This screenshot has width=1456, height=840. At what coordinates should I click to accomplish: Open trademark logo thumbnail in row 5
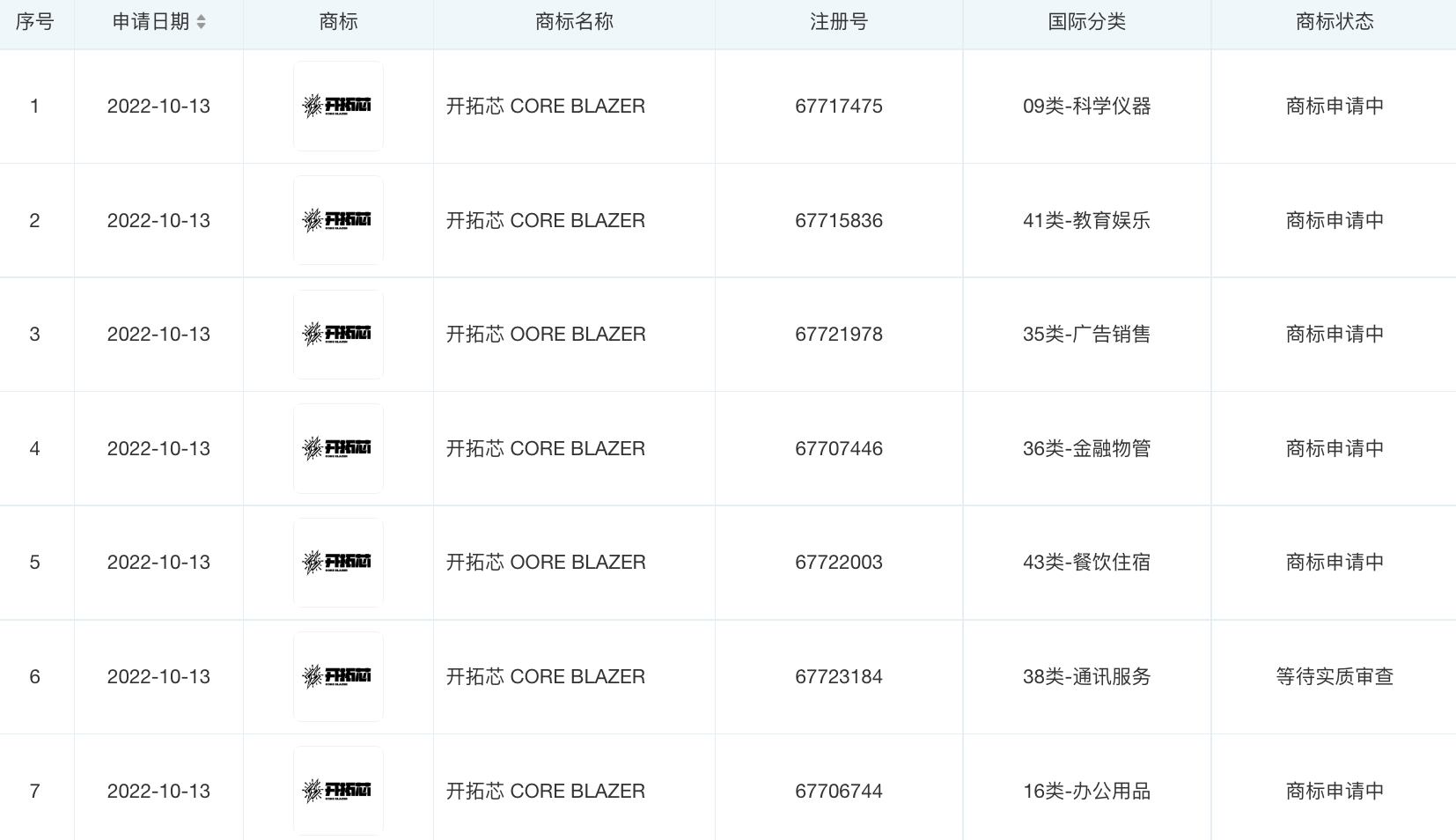(x=338, y=562)
